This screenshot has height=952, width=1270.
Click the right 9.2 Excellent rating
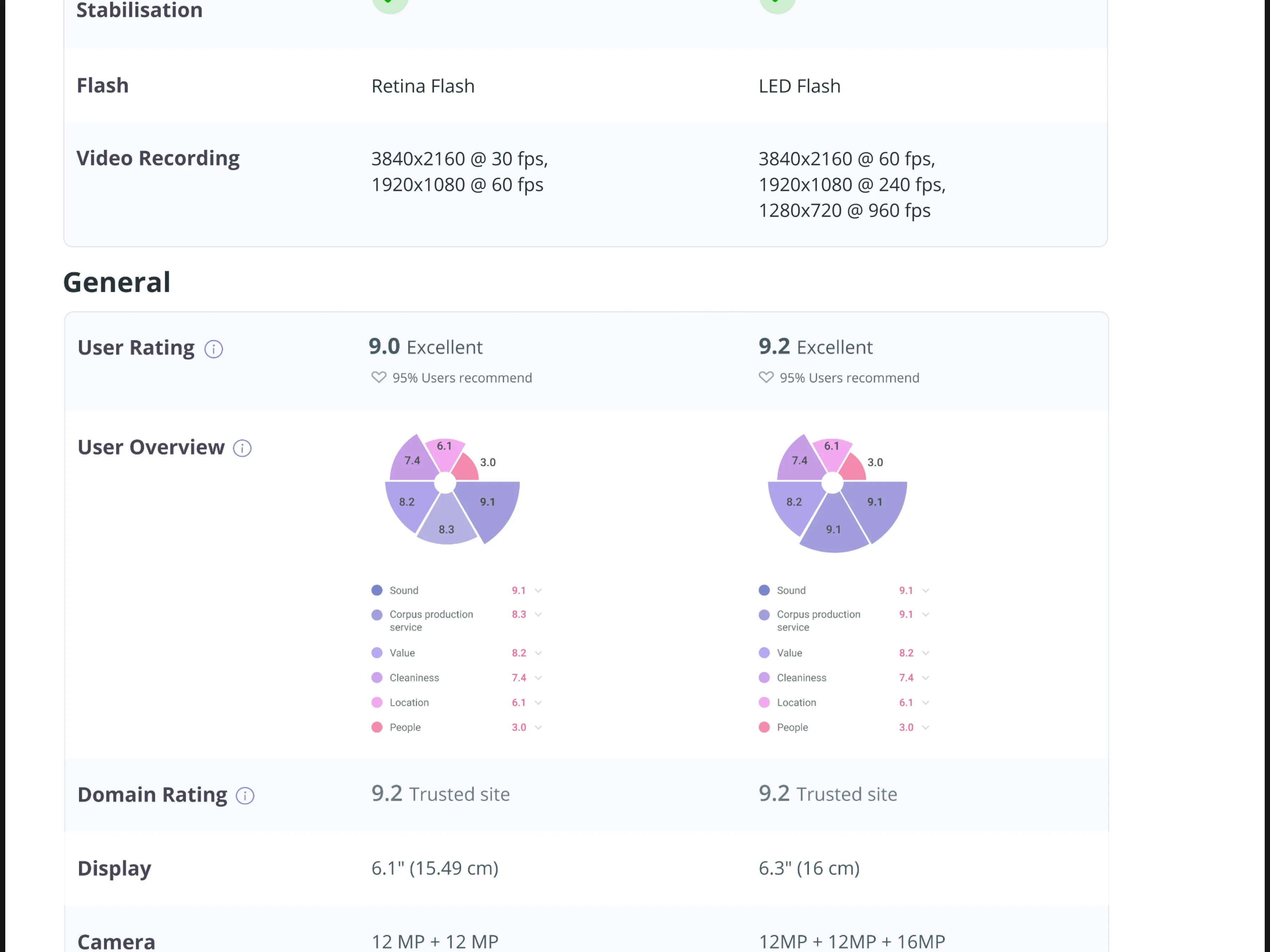(815, 347)
